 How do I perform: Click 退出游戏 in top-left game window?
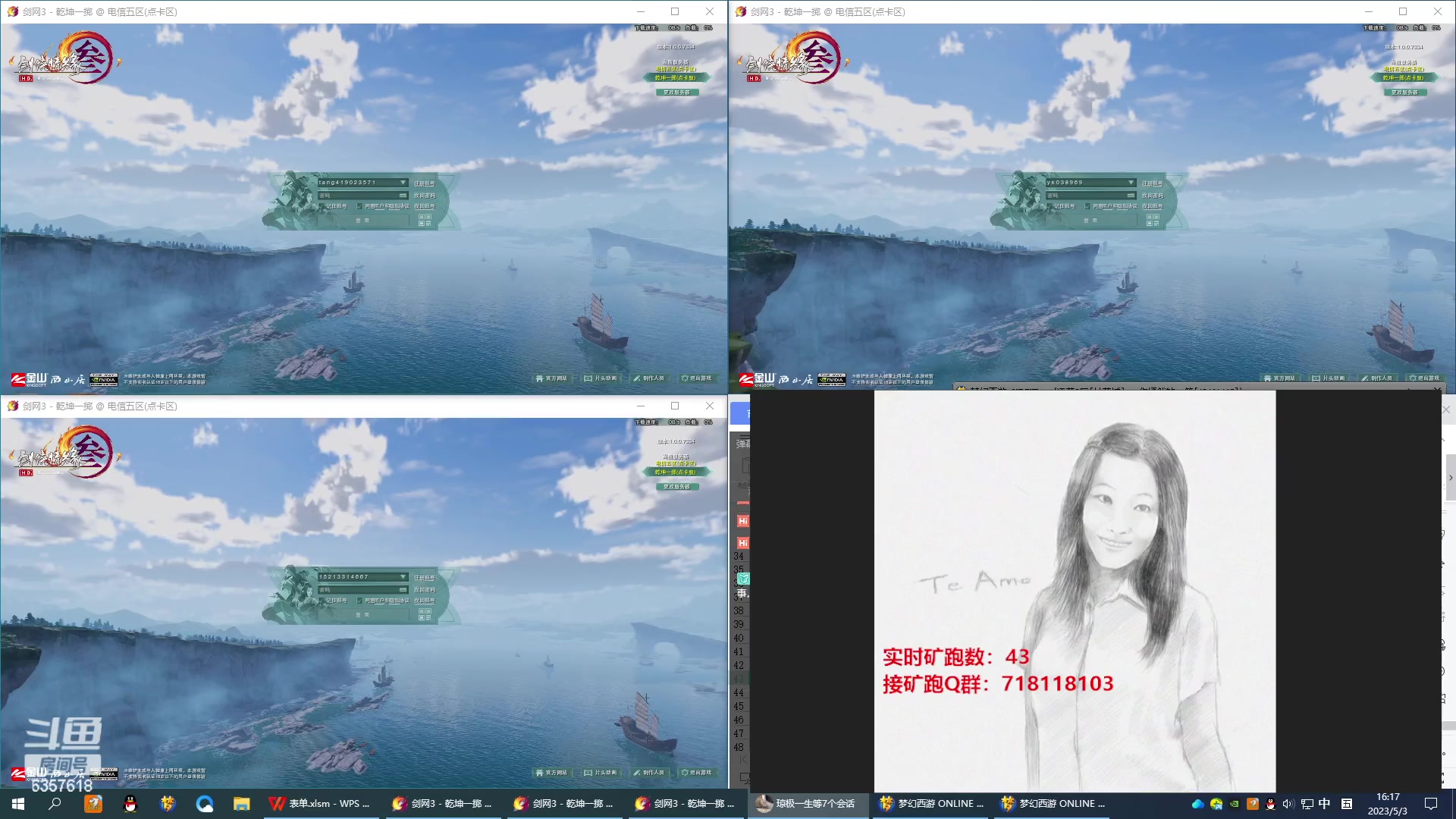(697, 378)
